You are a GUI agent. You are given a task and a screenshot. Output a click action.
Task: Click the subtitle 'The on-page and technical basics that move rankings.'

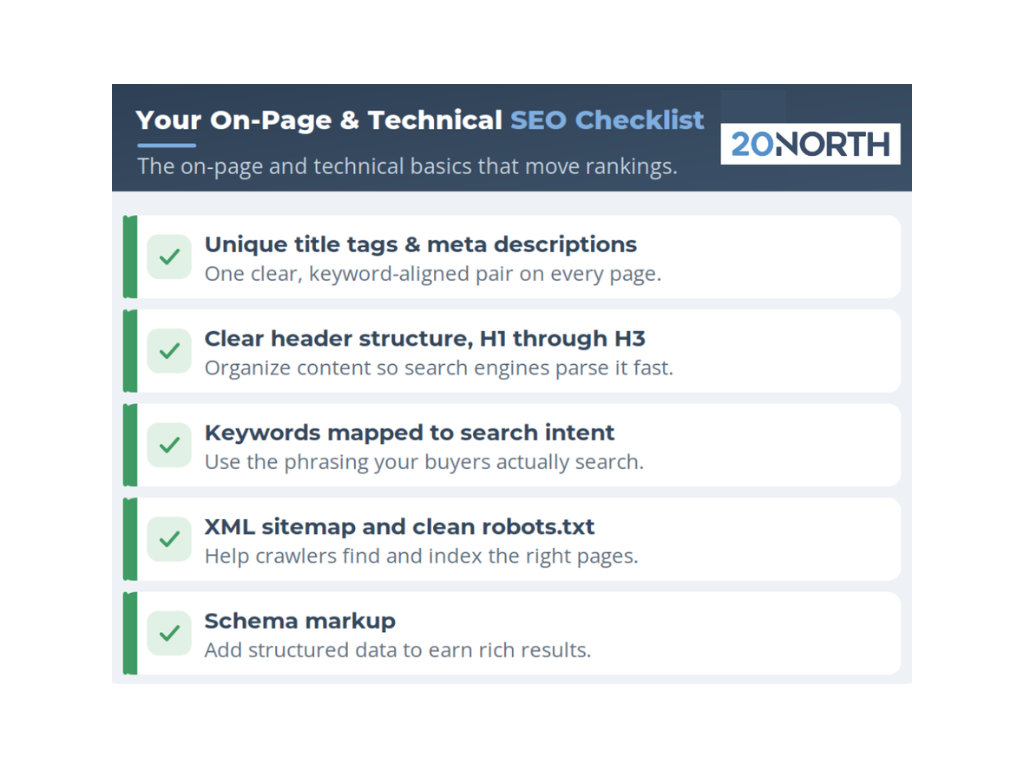coord(408,167)
